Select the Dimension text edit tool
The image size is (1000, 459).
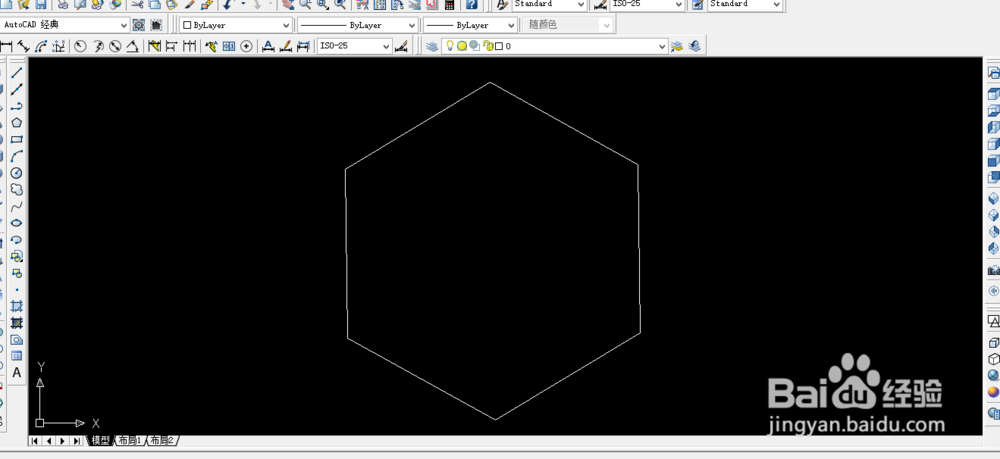(x=286, y=46)
